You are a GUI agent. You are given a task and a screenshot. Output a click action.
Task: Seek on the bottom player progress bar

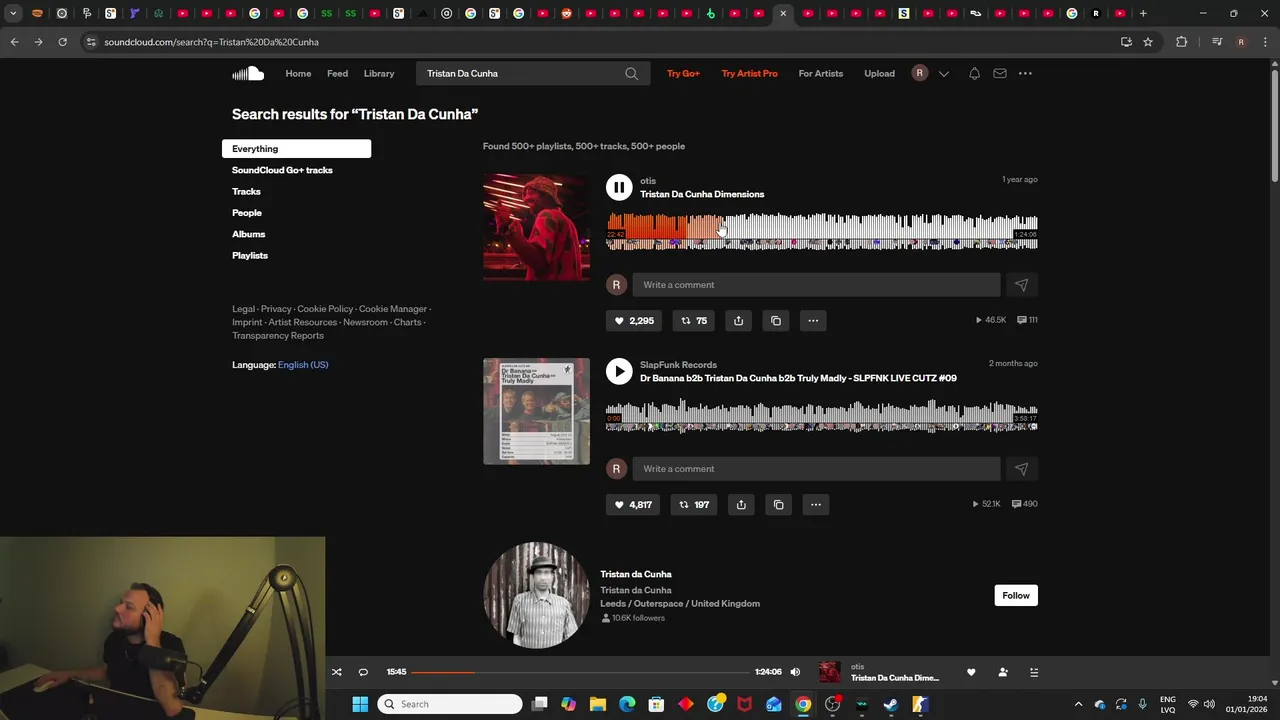[x=579, y=672]
